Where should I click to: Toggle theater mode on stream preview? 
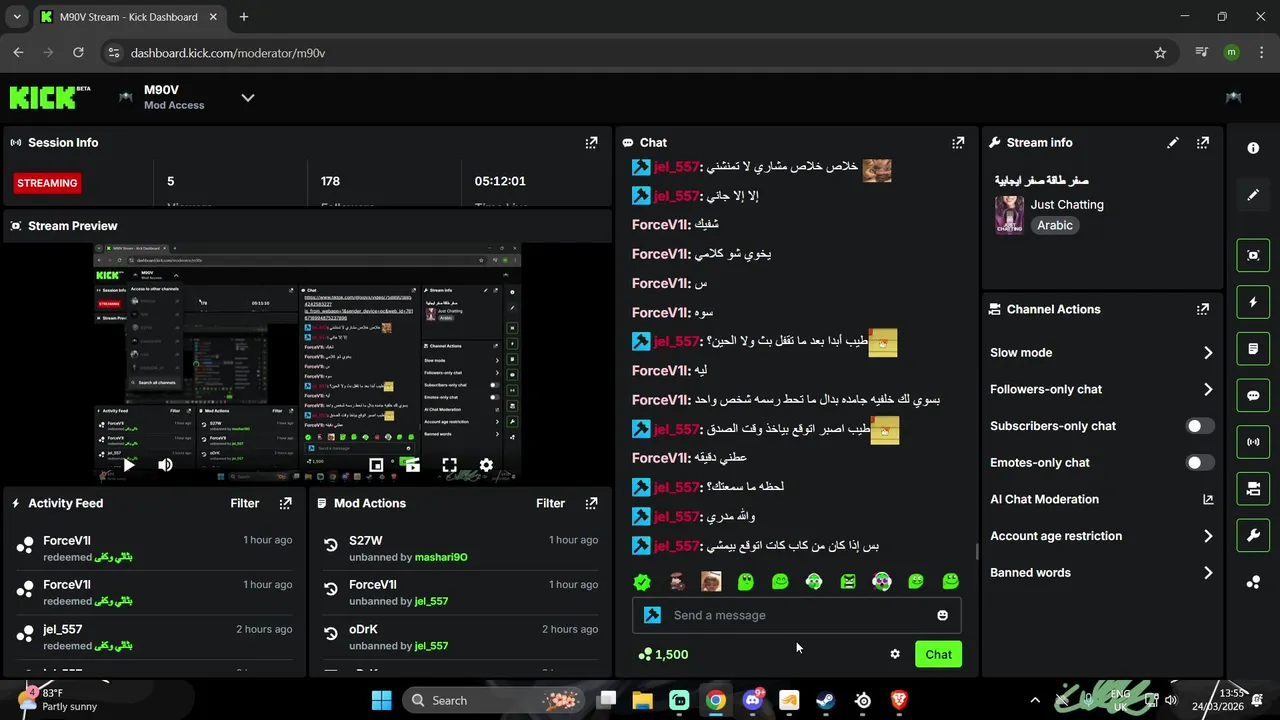pyautogui.click(x=376, y=465)
